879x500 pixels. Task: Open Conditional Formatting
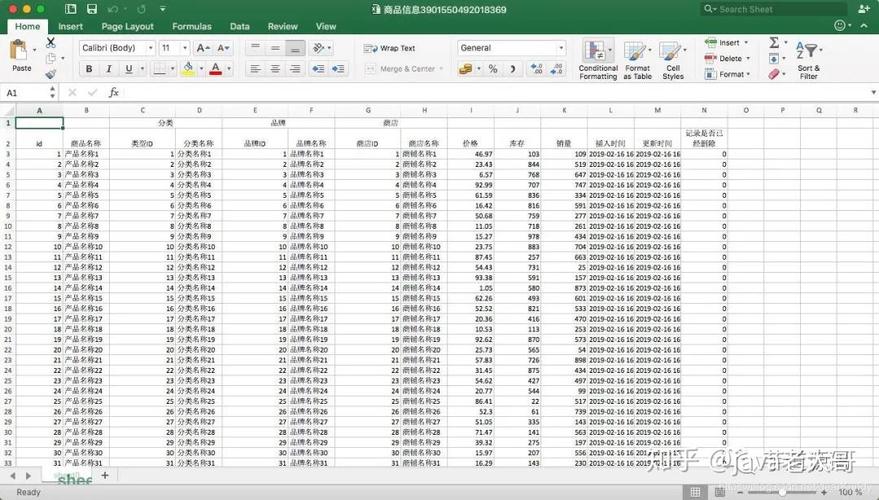pyautogui.click(x=598, y=58)
